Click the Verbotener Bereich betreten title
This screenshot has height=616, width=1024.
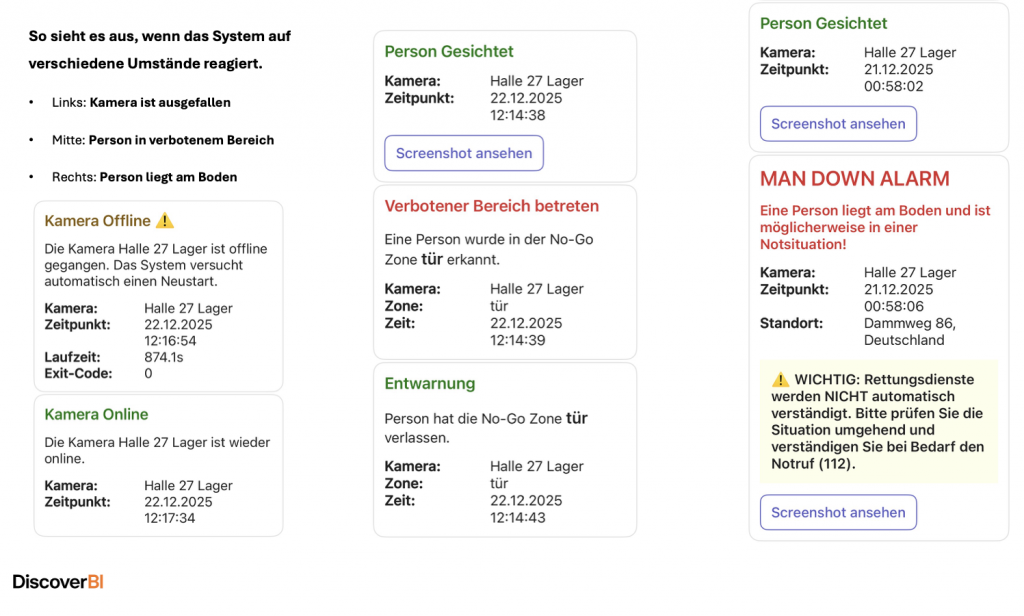click(x=491, y=206)
